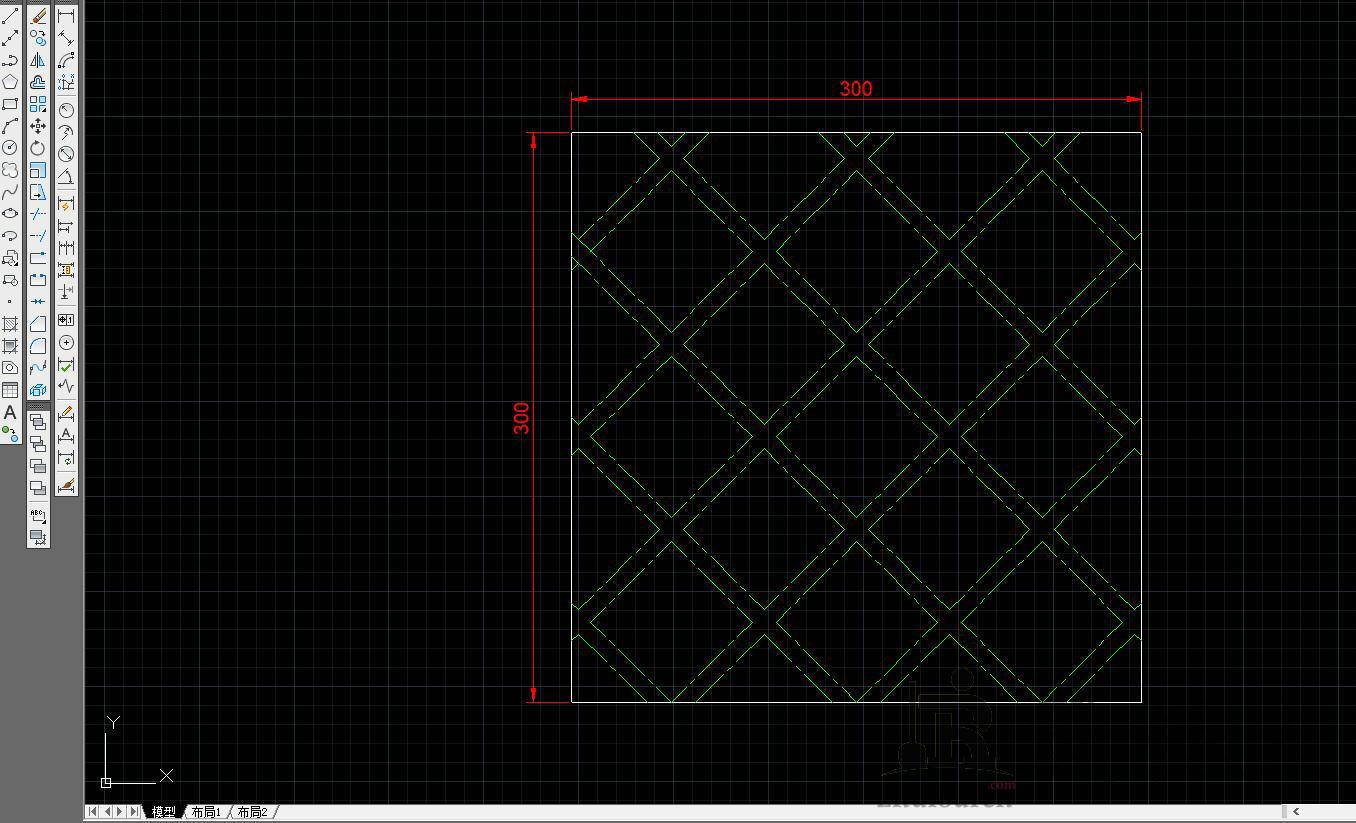Select the Polyline tool
The height and width of the screenshot is (823, 1356).
pyautogui.click(x=10, y=60)
